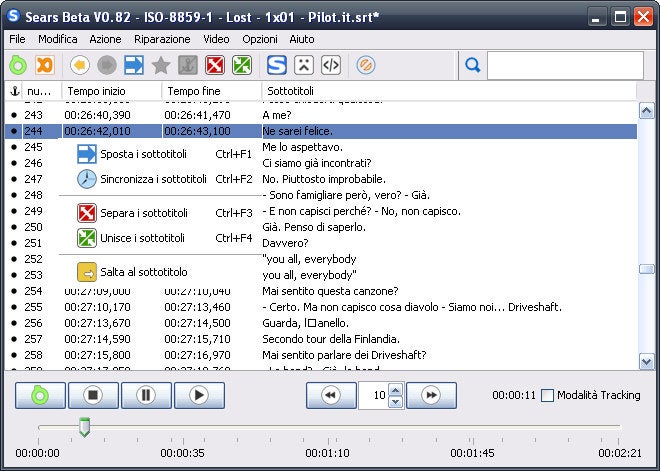Image resolution: width=660 pixels, height=471 pixels.
Task: Click the Sottotitoli column header
Action: click(x=449, y=91)
